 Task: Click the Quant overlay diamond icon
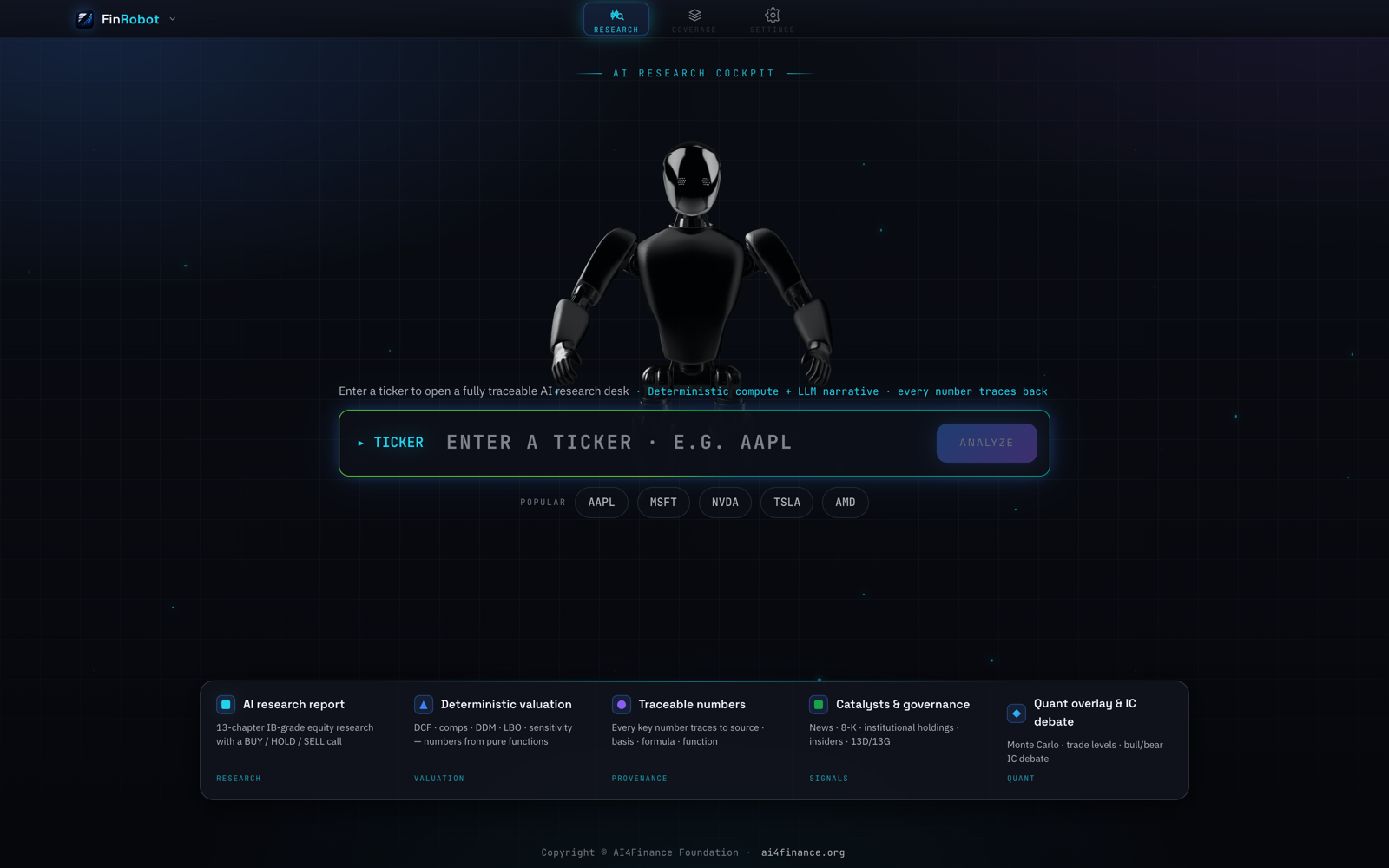point(1017,713)
